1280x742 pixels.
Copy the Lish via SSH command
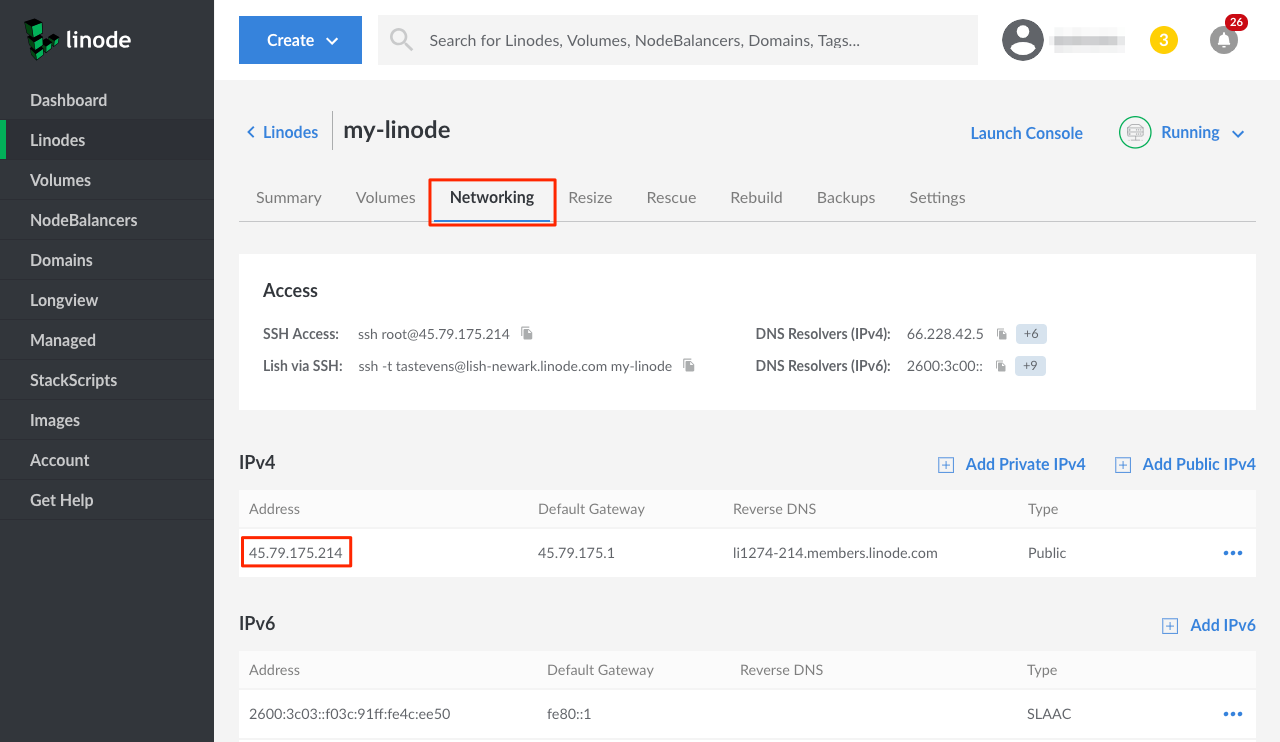tap(689, 366)
